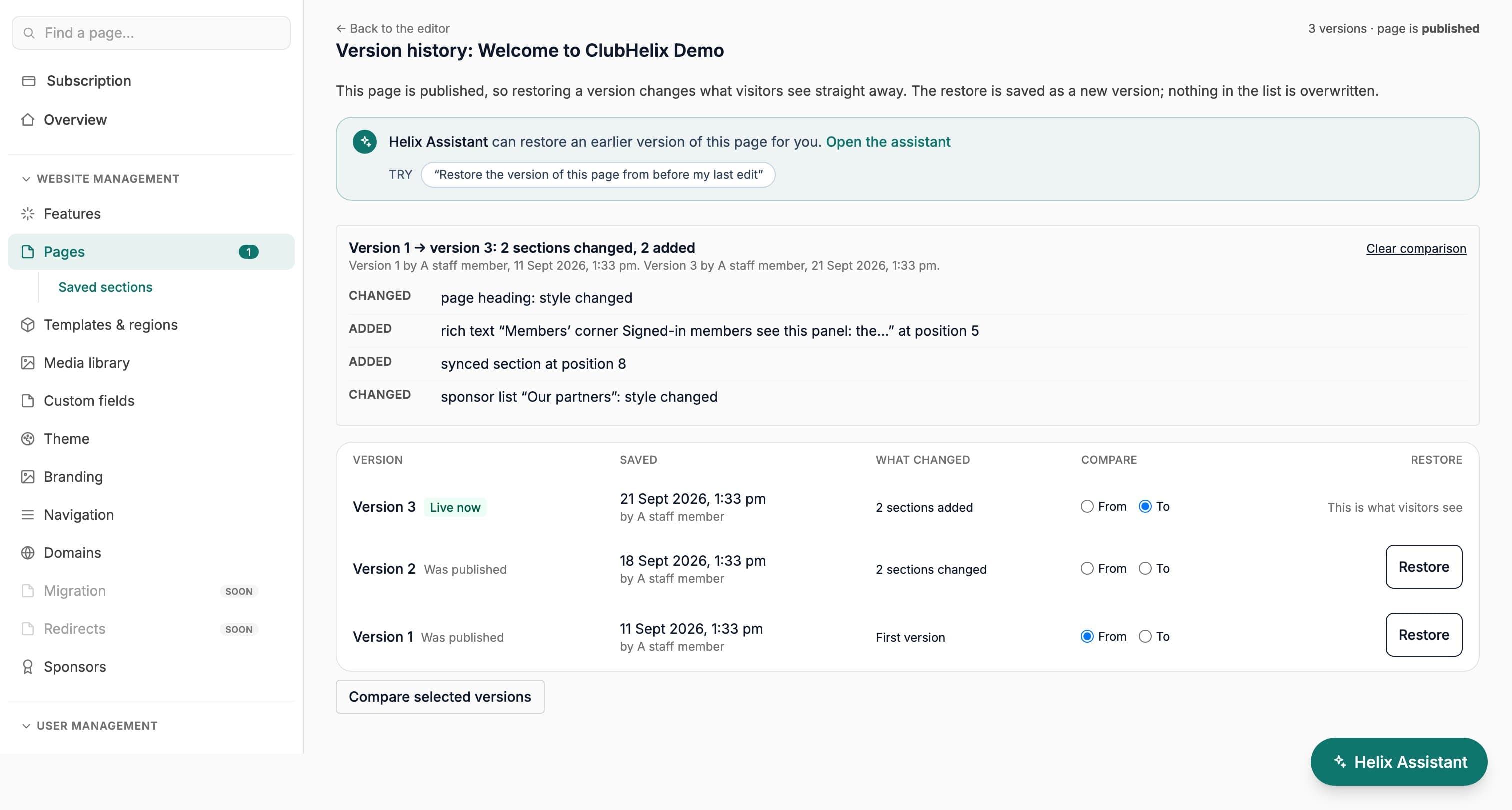Viewport: 1512px width, 810px height.
Task: Focus the Find a page search field
Action: point(151,33)
